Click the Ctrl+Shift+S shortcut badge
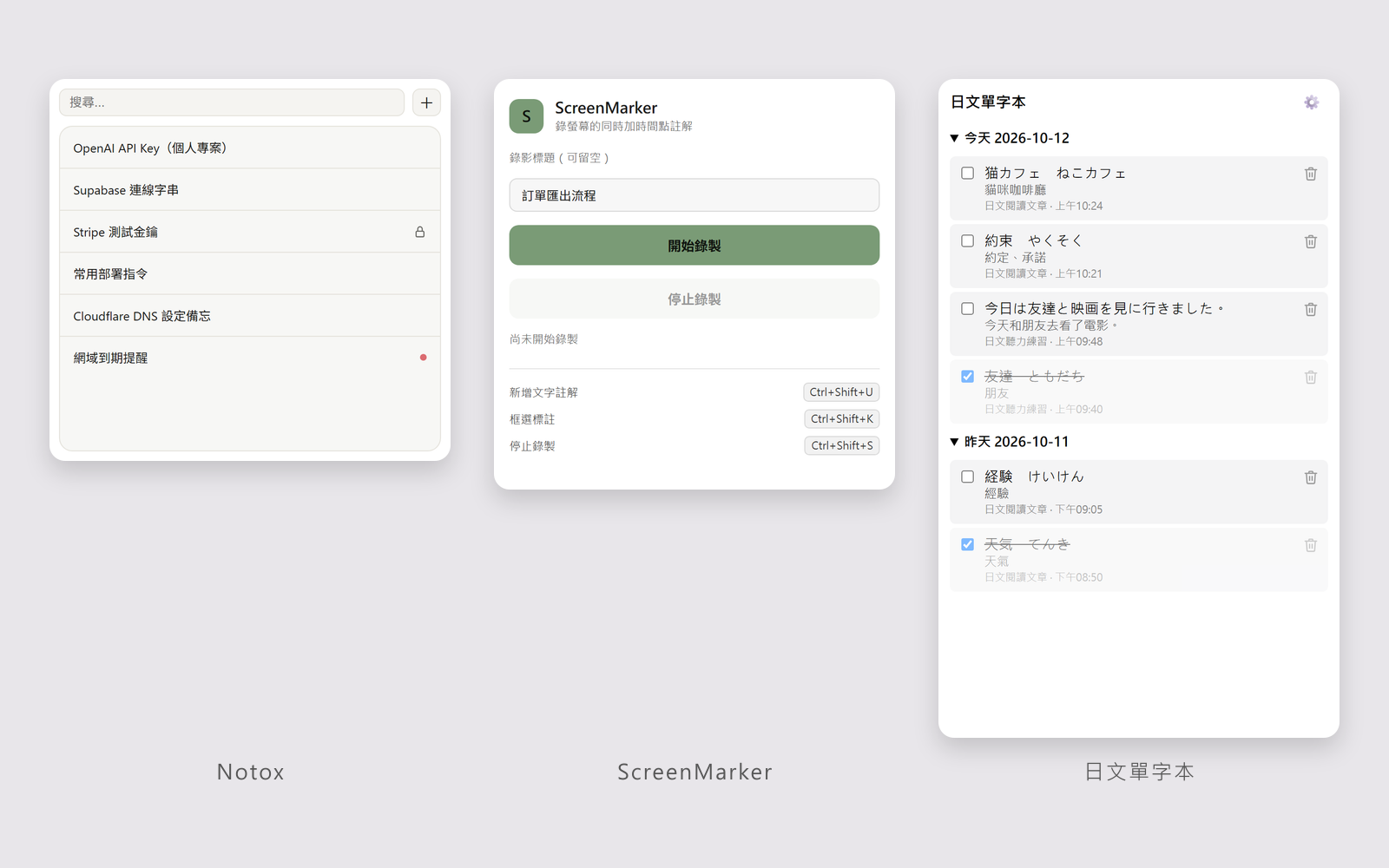Screen dimensions: 1389x868 tap(842, 446)
